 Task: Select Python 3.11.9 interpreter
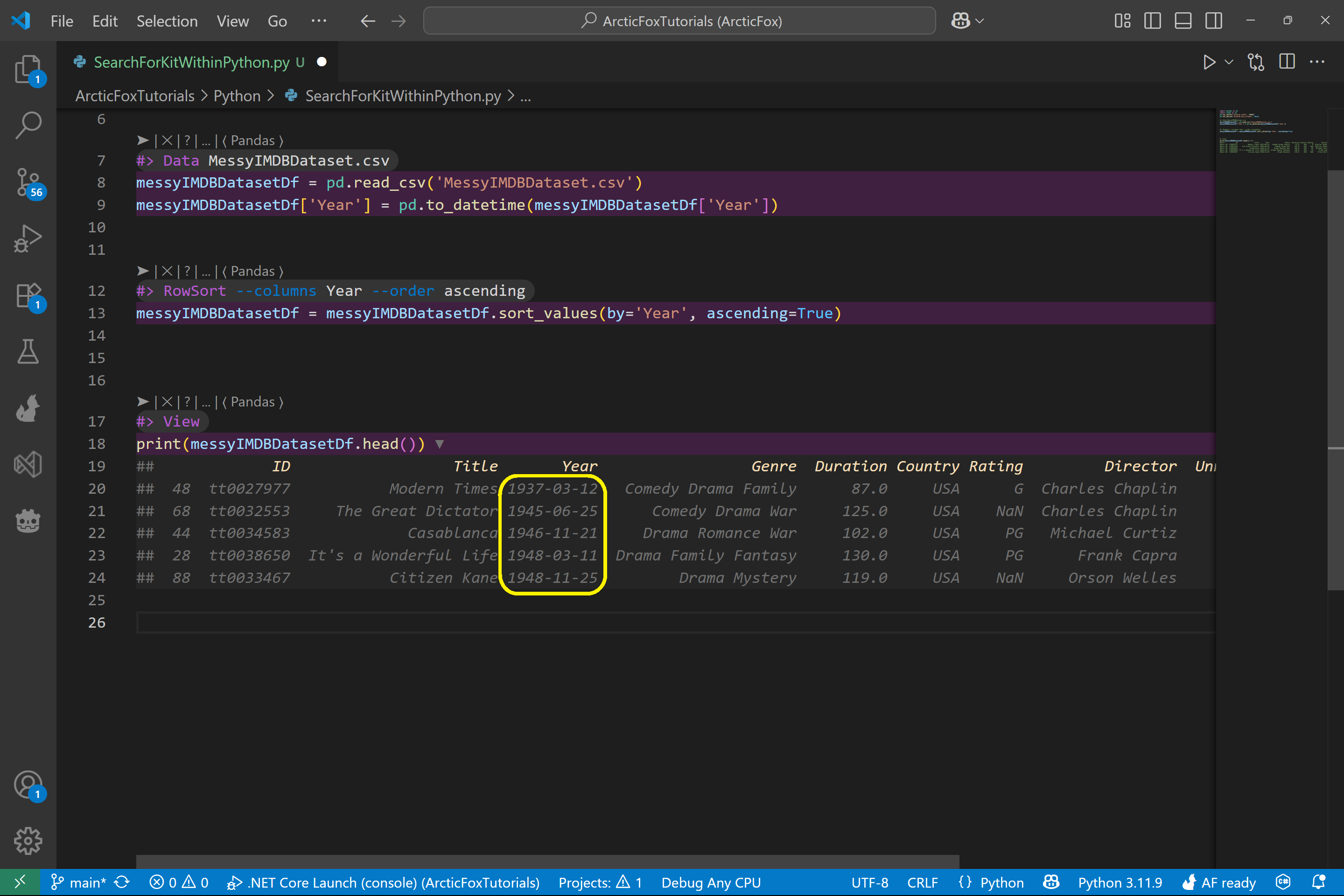coord(1120,882)
